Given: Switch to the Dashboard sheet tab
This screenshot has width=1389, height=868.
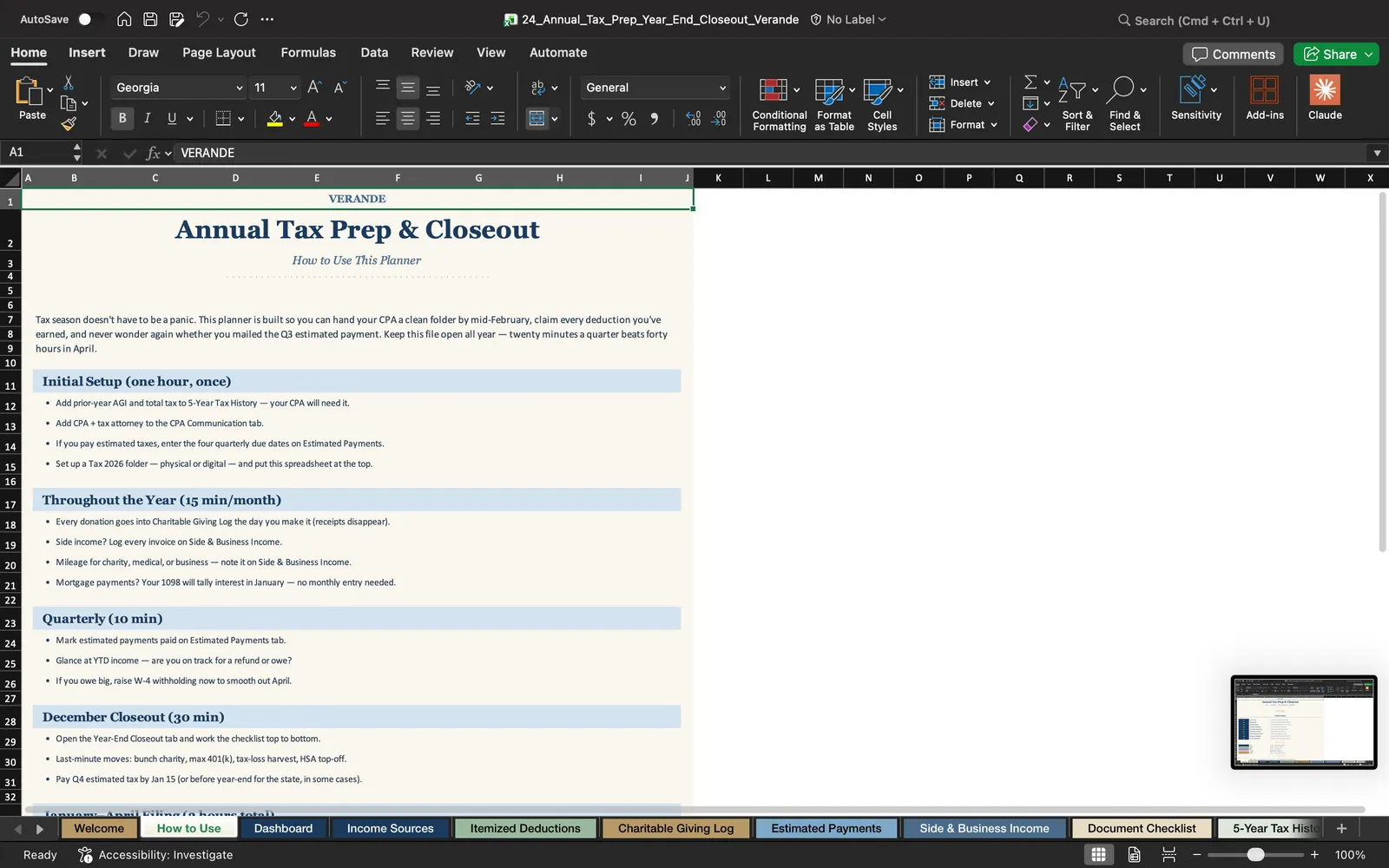Looking at the screenshot, I should coord(283,828).
